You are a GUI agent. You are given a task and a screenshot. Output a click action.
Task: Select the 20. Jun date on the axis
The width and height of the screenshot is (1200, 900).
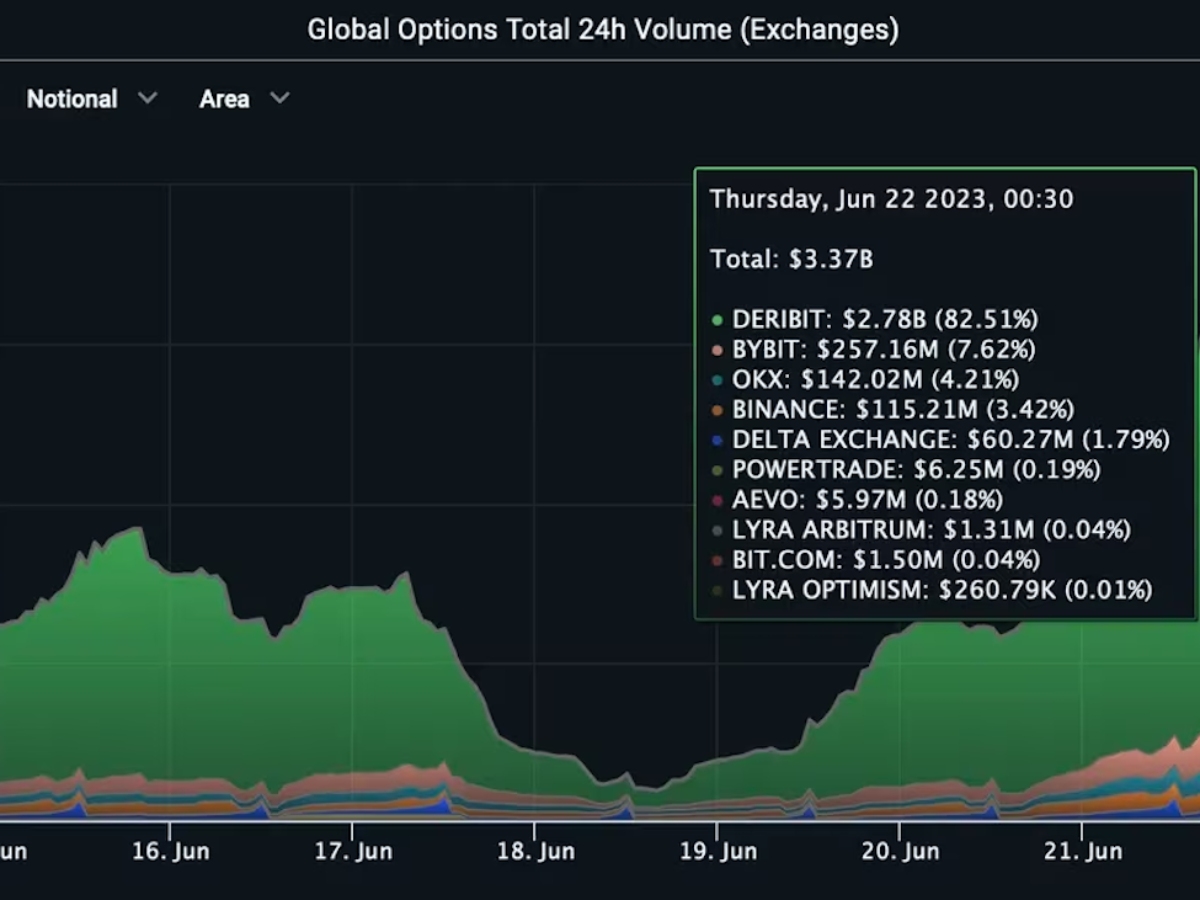coord(898,852)
